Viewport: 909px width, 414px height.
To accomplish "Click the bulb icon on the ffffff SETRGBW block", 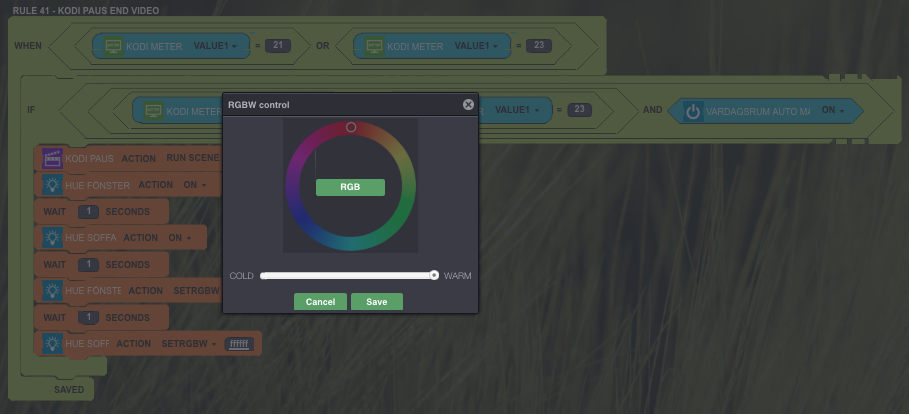I will coord(51,344).
